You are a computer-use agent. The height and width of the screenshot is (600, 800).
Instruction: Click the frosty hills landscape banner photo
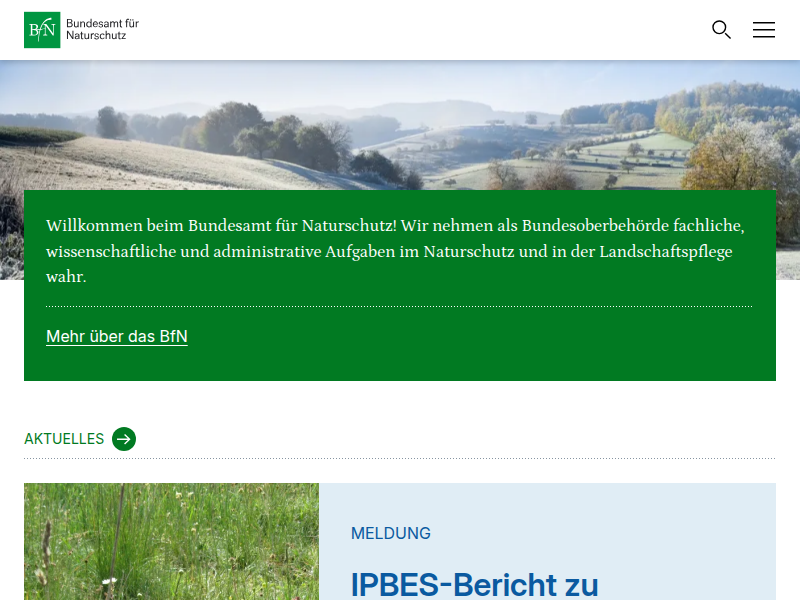click(400, 130)
